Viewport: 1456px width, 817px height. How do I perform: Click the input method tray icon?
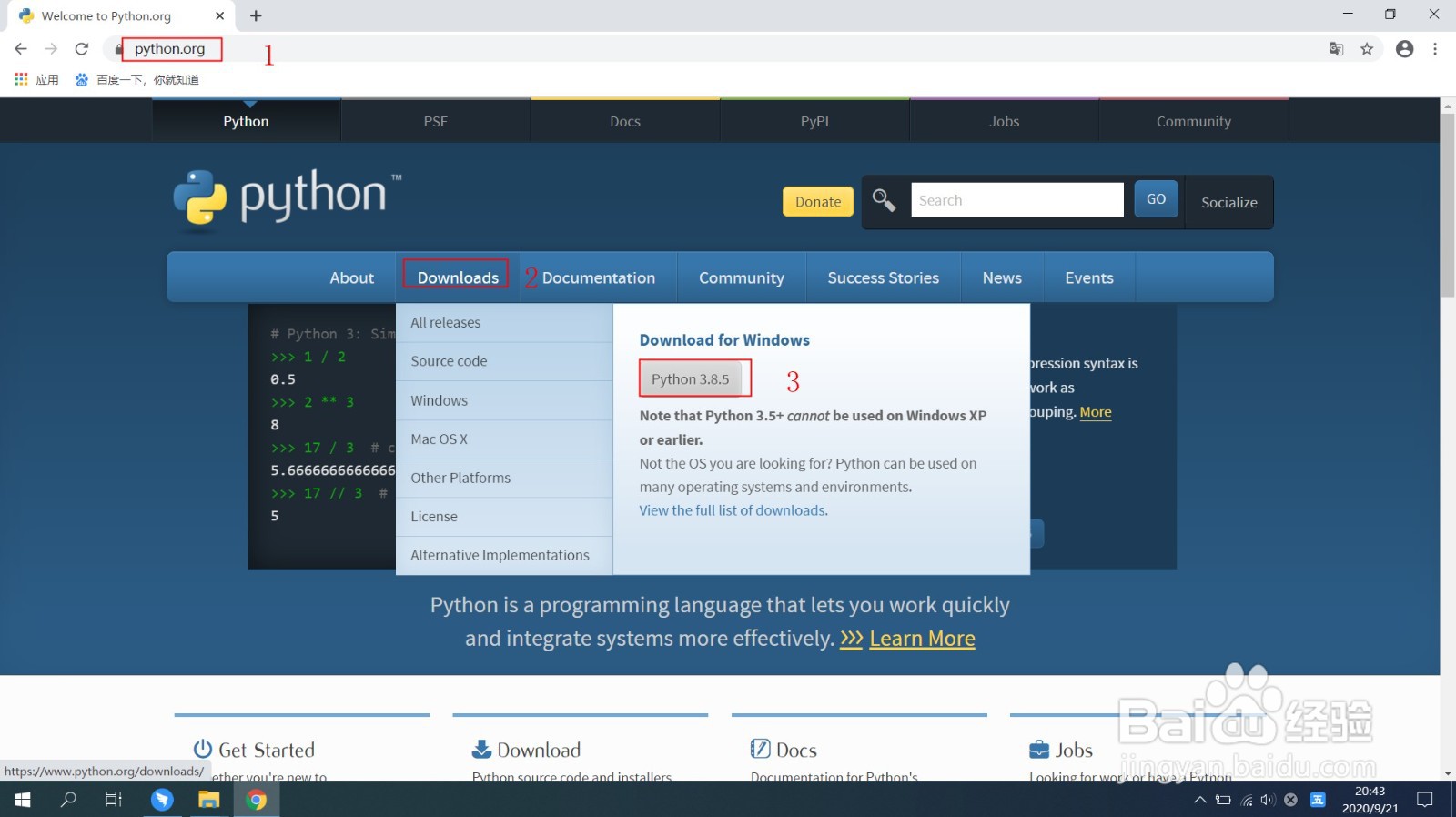pos(1318,801)
